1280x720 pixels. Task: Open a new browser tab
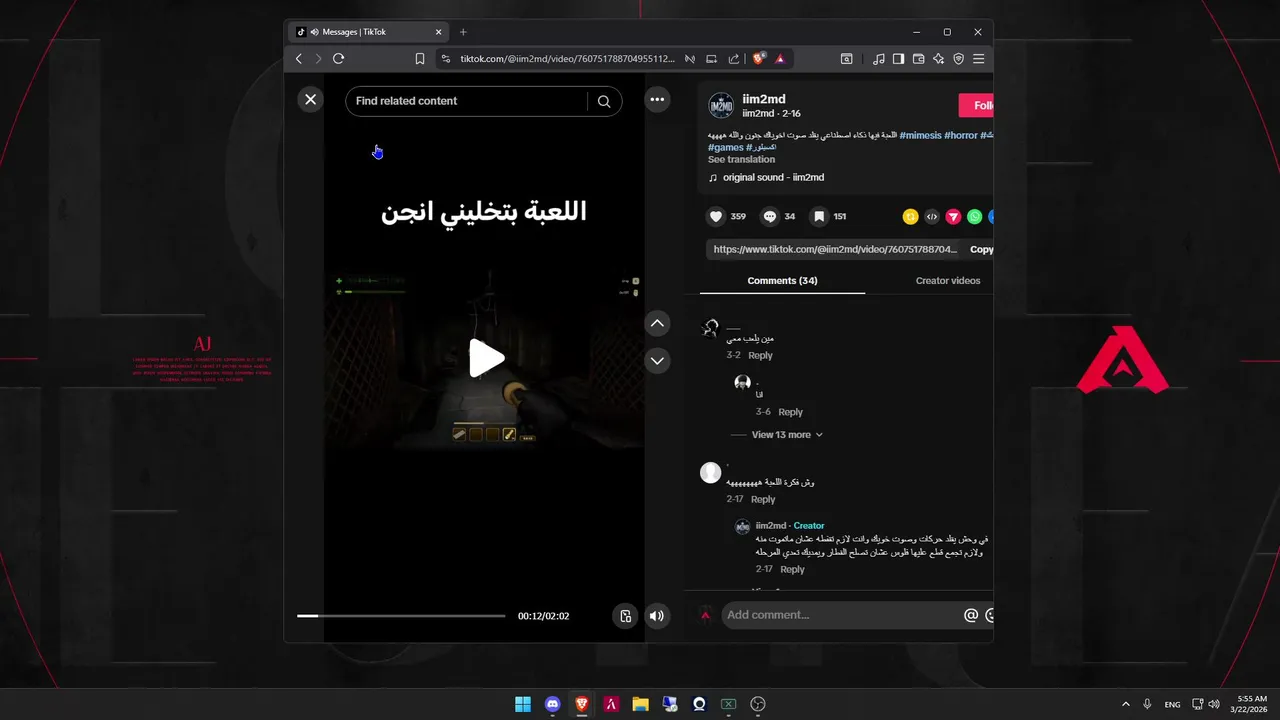pos(463,32)
